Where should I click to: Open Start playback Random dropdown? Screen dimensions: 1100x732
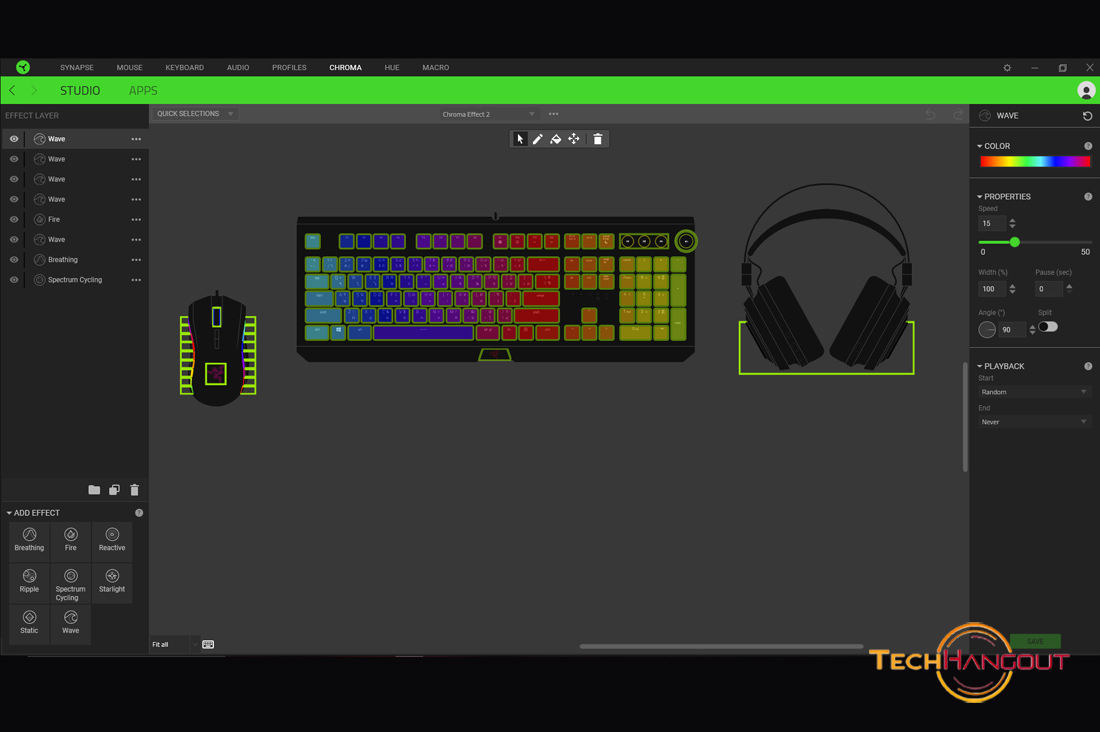[1033, 392]
